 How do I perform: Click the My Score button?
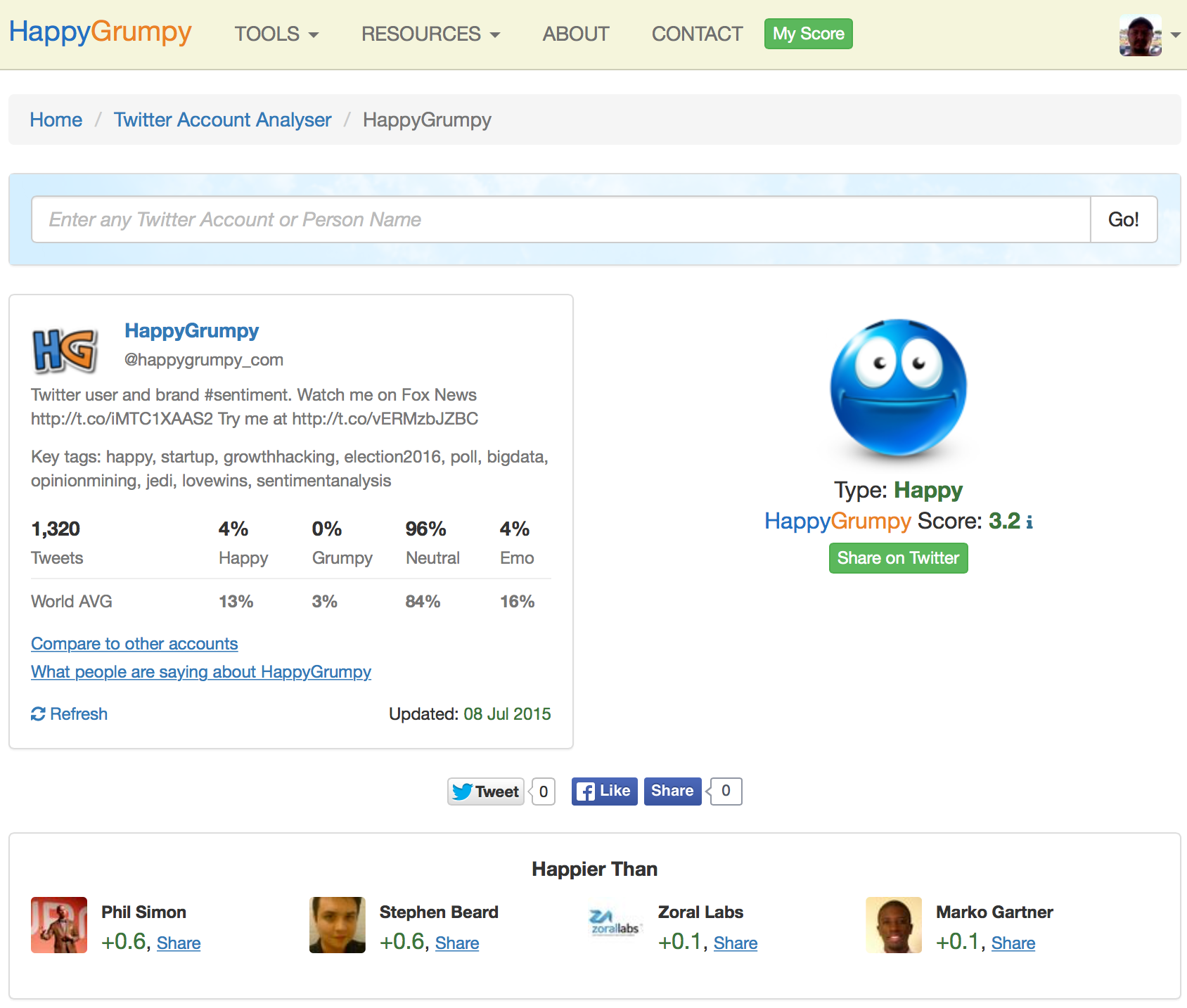(808, 34)
